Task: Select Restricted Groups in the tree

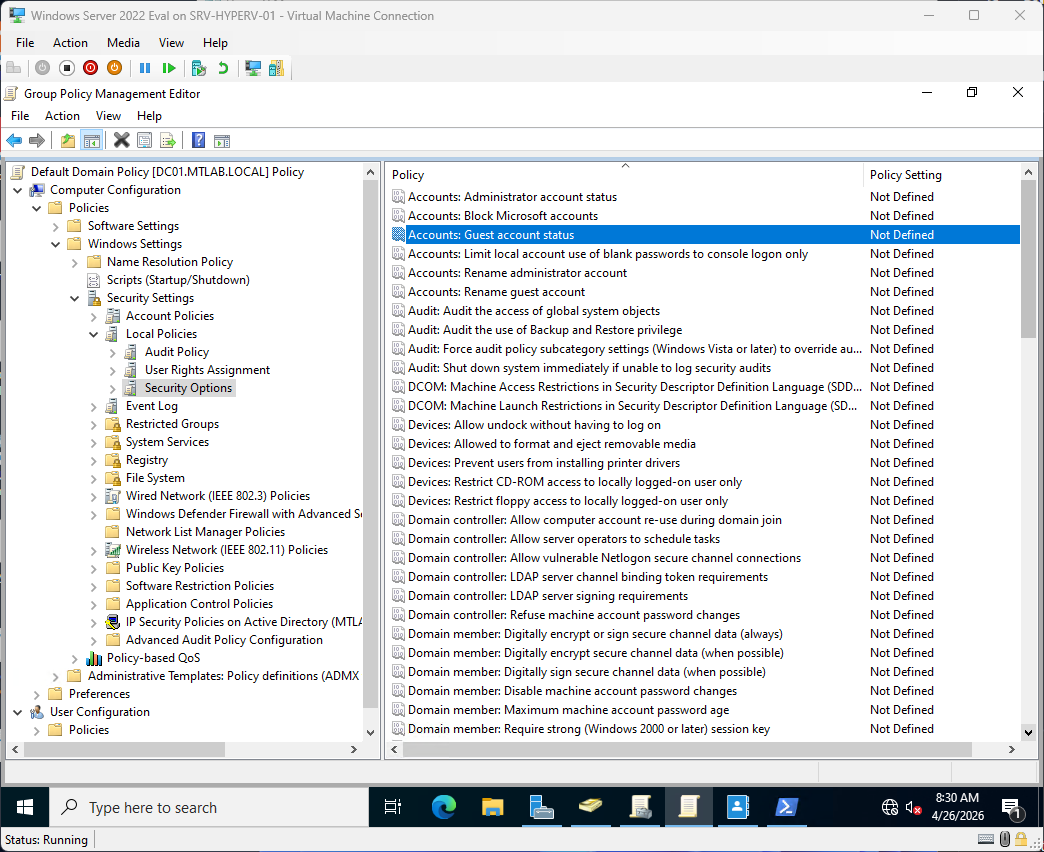Action: click(172, 424)
